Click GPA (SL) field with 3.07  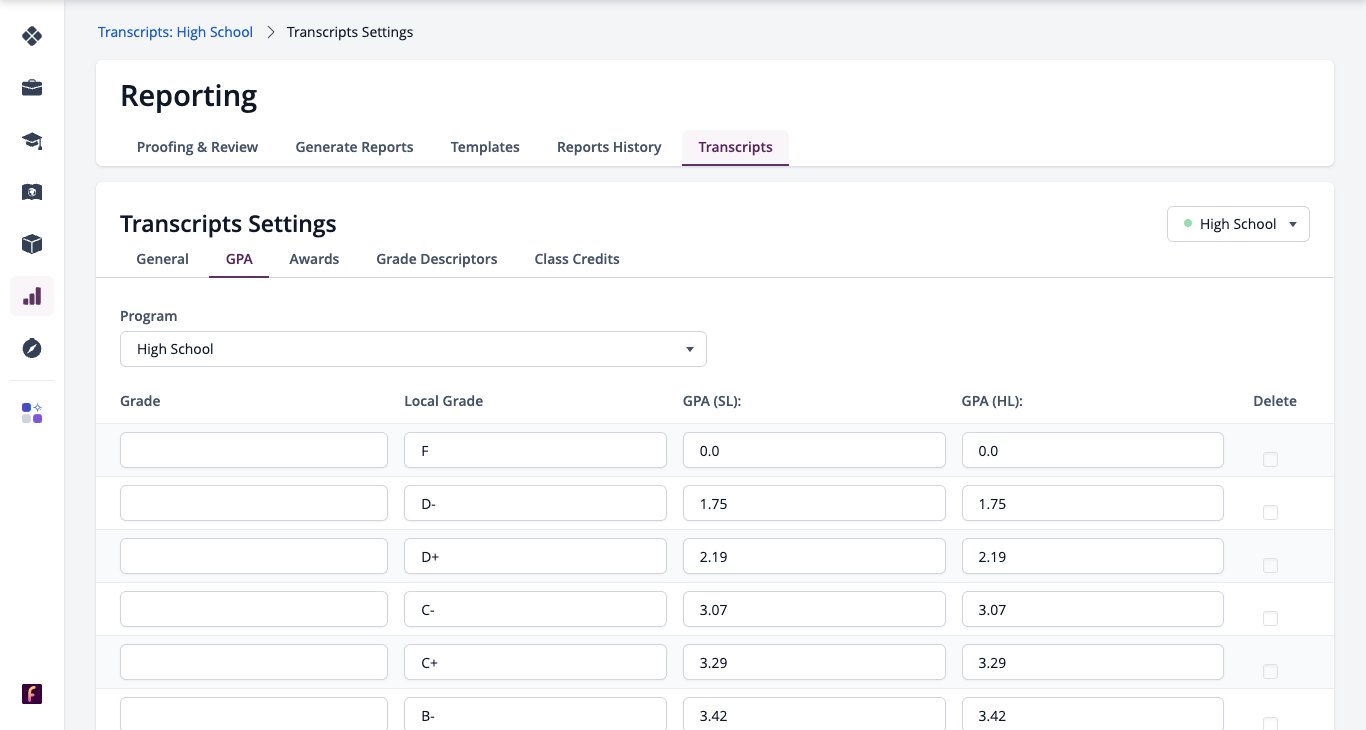[x=814, y=609]
